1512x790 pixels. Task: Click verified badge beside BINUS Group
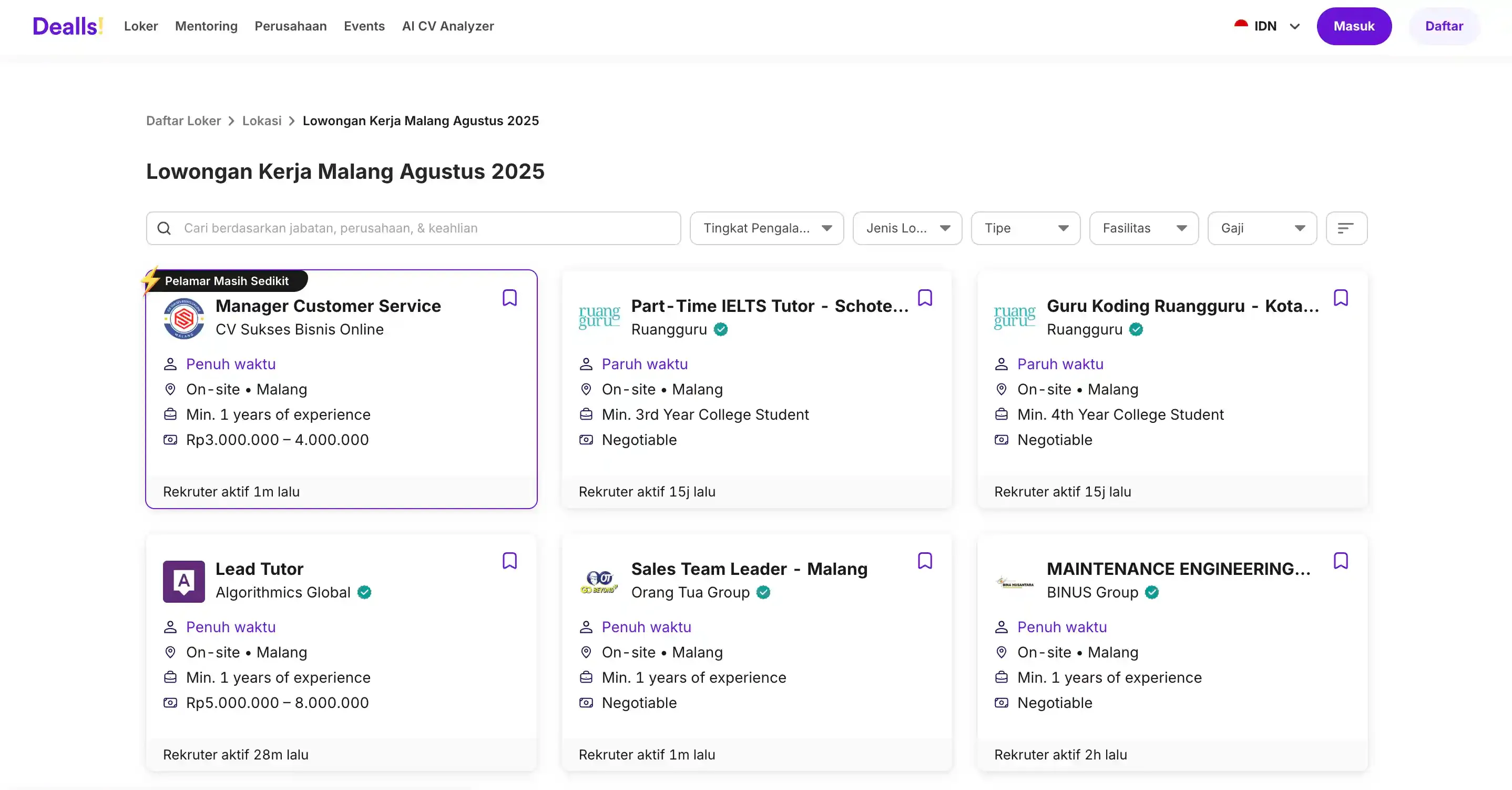tap(1152, 592)
